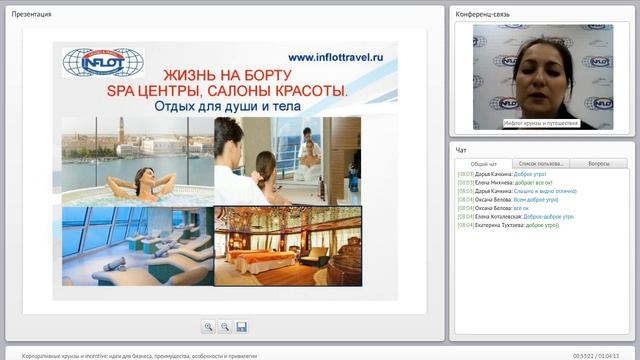Viewport: 640px width, 360px height.
Task: Click the wooden massage room photo
Action: 288,246
